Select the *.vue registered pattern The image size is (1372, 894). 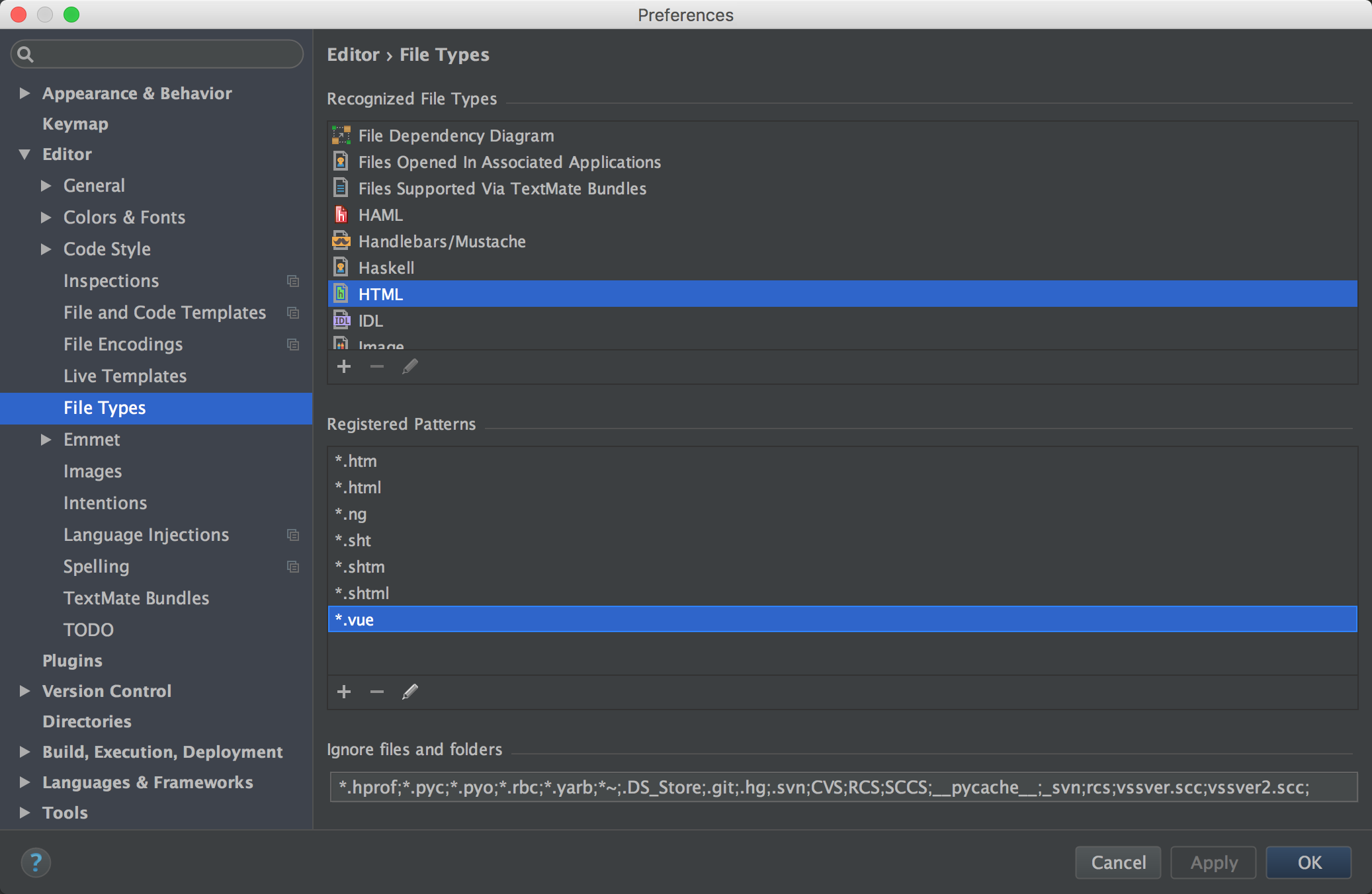pos(841,619)
